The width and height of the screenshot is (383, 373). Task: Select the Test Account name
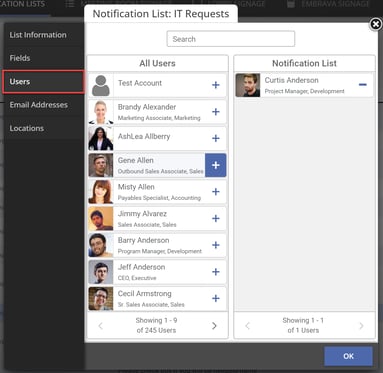click(140, 83)
